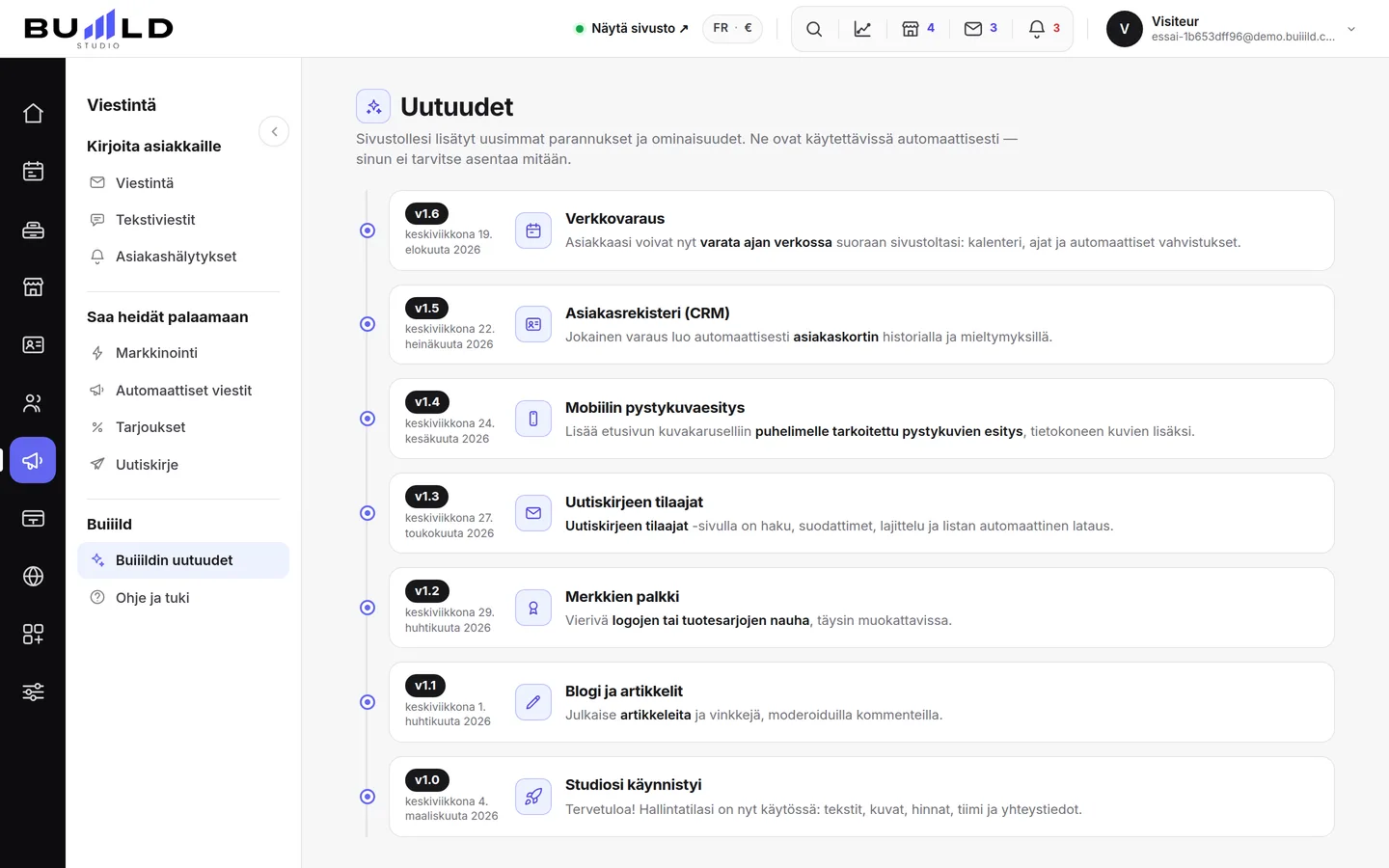Image resolution: width=1389 pixels, height=868 pixels.
Task: Open the statistics chart icon in top bar
Action: pos(862,29)
